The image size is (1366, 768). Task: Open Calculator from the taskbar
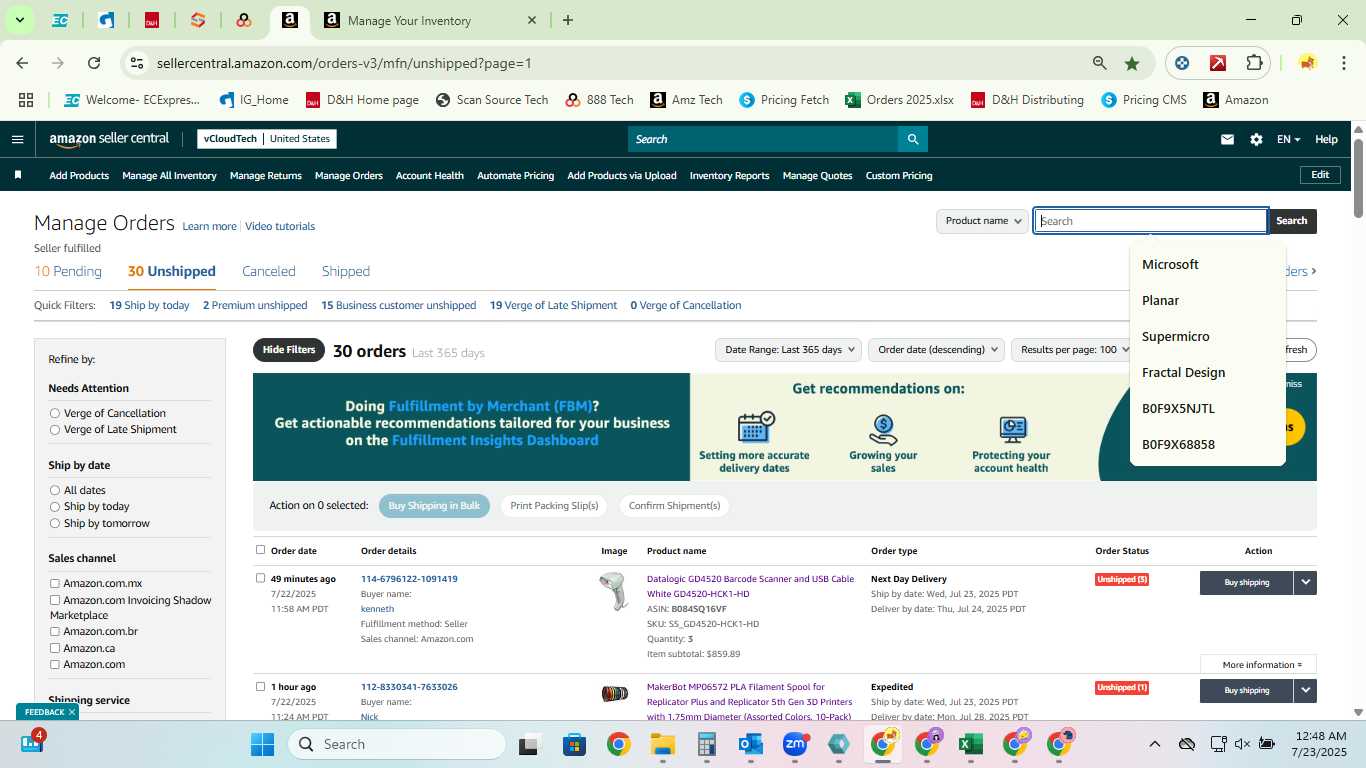coord(707,744)
